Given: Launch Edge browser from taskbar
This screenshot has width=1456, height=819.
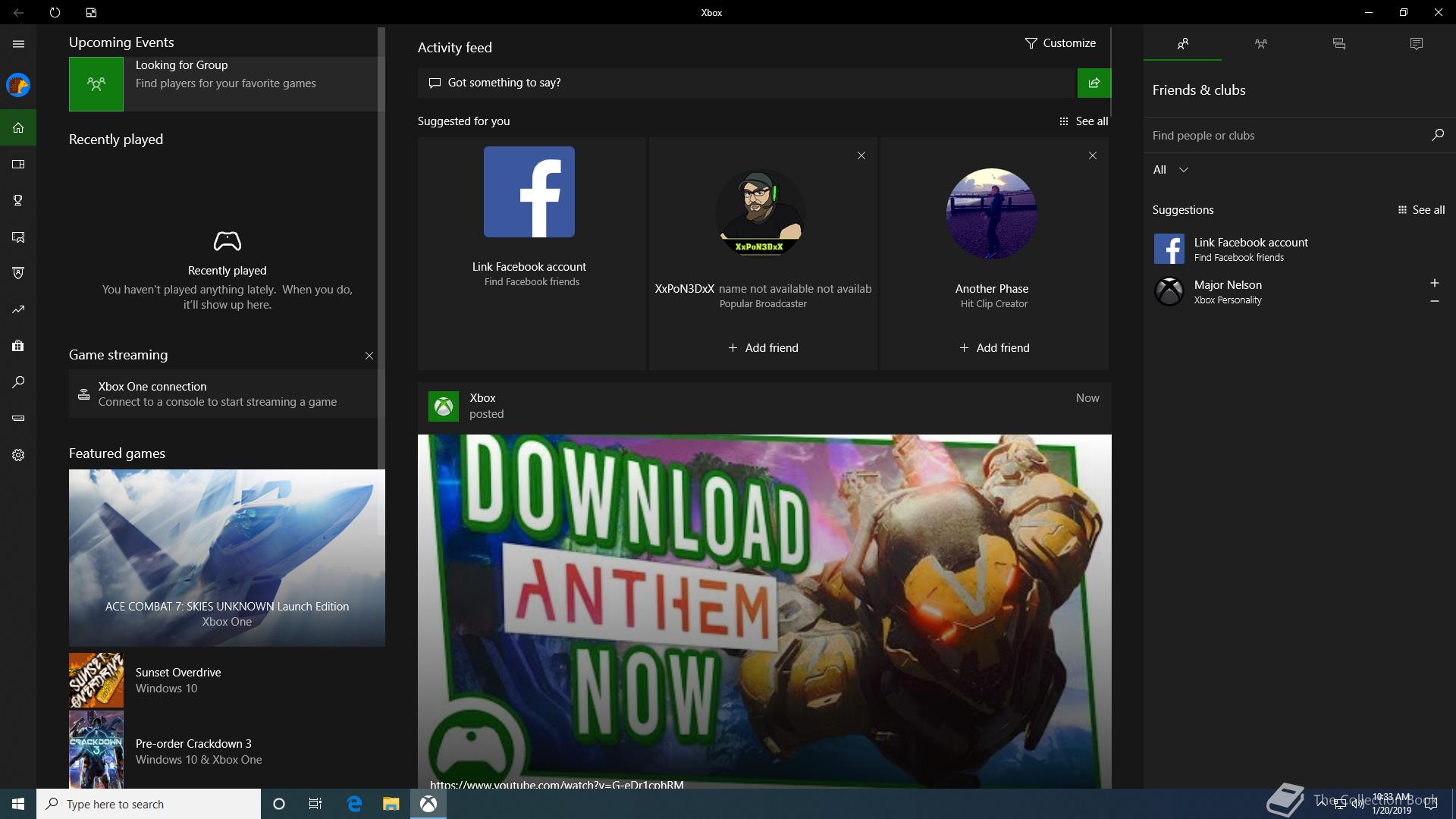Looking at the screenshot, I should 354,804.
